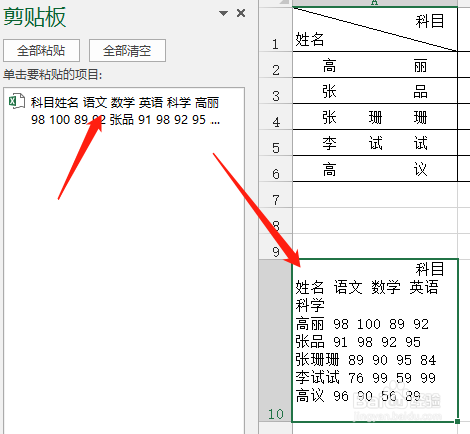470x434 pixels.
Task: Open the clipboard pane options dropdown arrow
Action: [223, 13]
